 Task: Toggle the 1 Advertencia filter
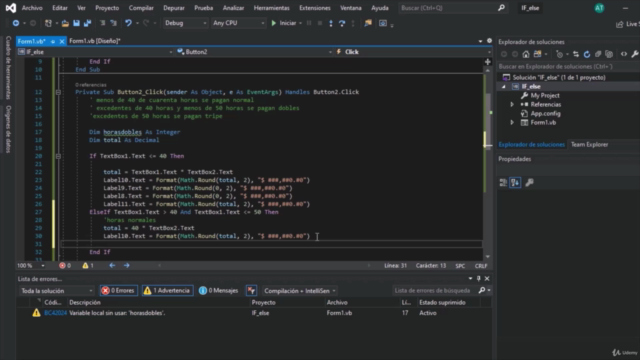pyautogui.click(x=167, y=291)
